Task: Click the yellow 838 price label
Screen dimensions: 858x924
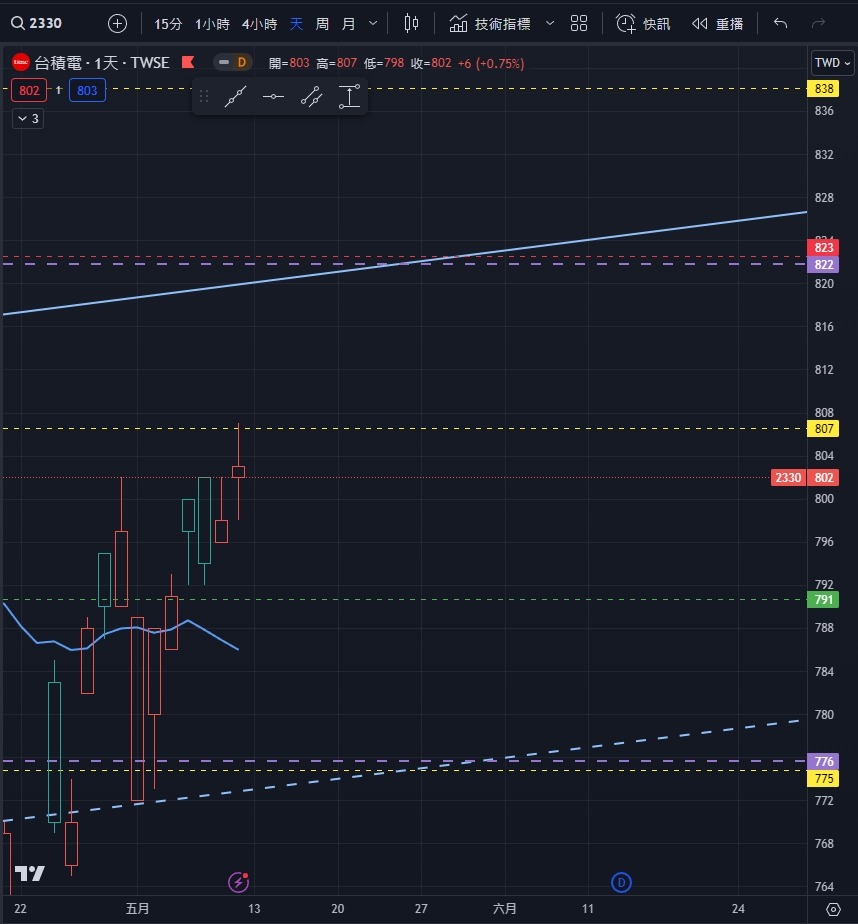Action: (823, 89)
